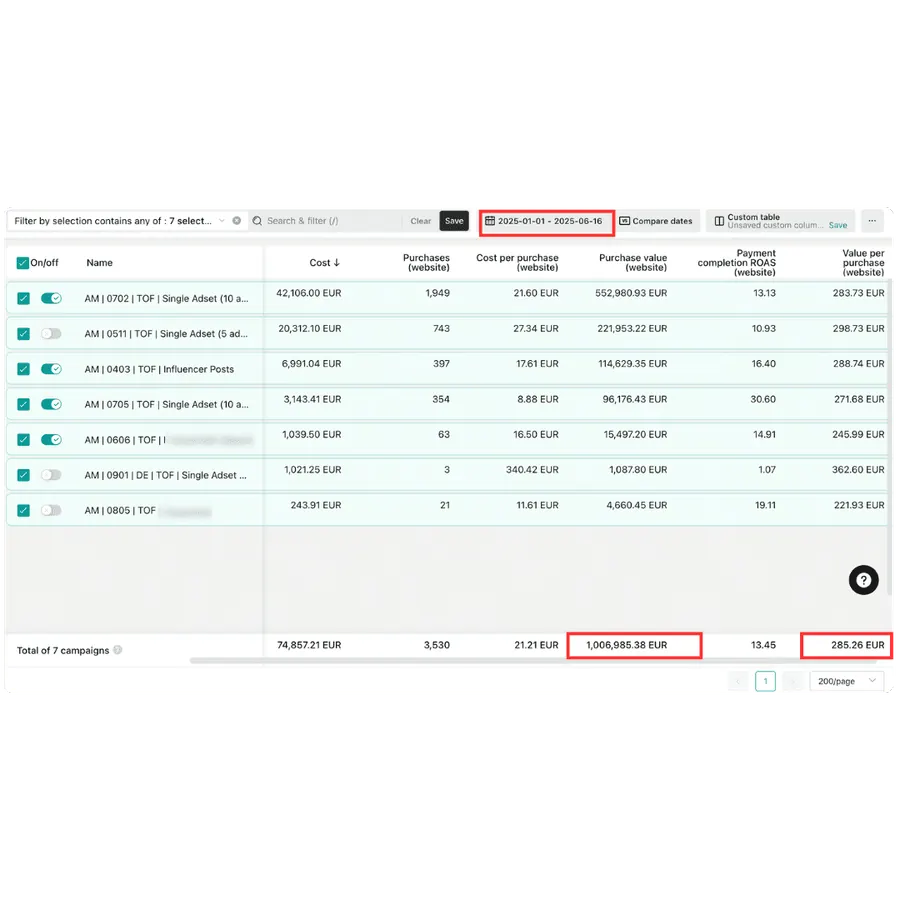The width and height of the screenshot is (900, 900).
Task: Turn off the AM | 0705 campaign switch
Action: pyautogui.click(x=51, y=404)
